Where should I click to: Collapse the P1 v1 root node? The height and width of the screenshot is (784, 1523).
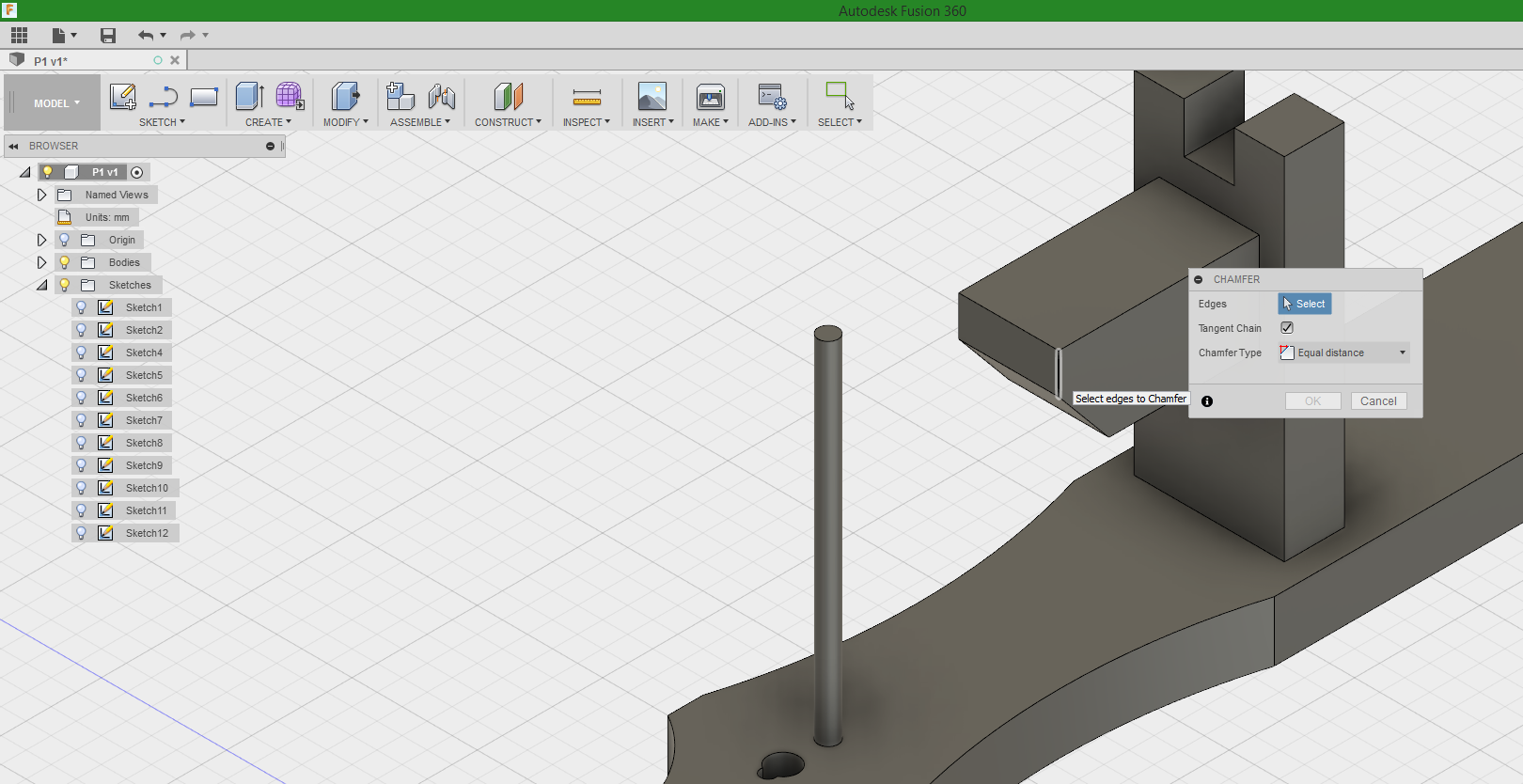(25, 172)
